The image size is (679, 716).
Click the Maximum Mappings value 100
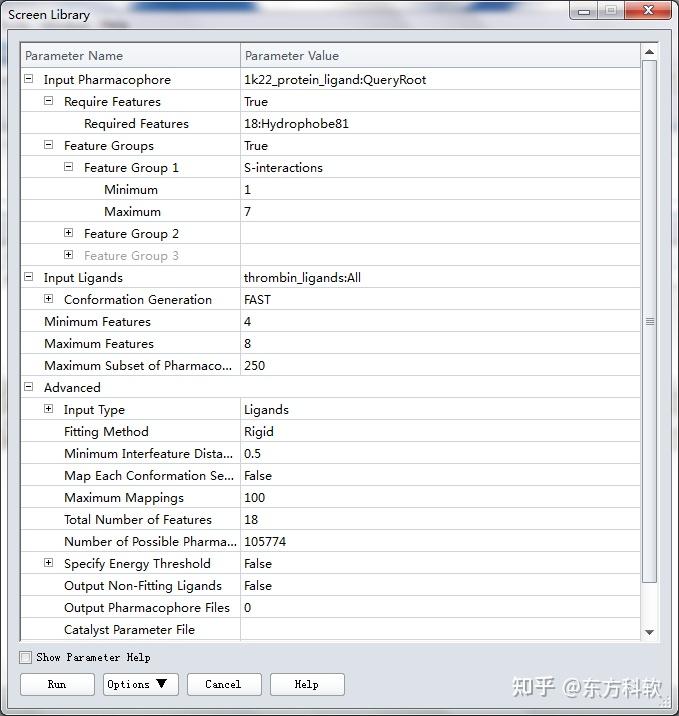(254, 497)
